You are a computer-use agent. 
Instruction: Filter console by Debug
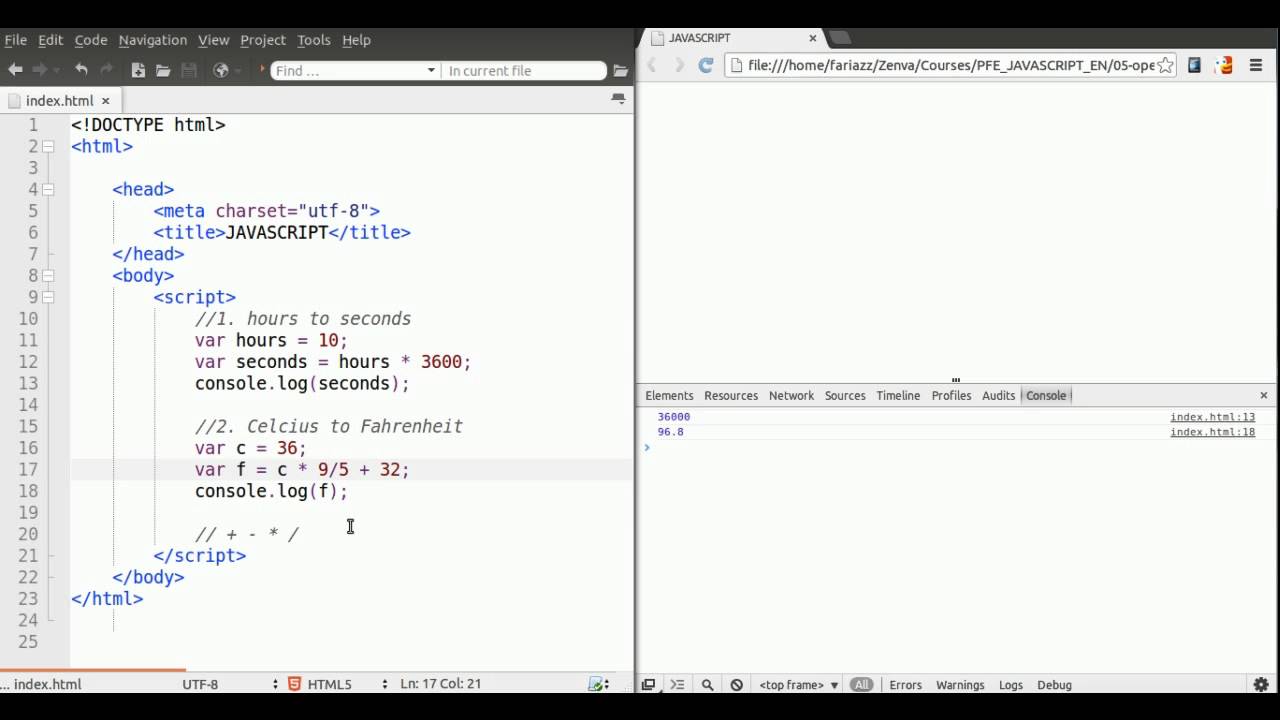pos(1054,685)
